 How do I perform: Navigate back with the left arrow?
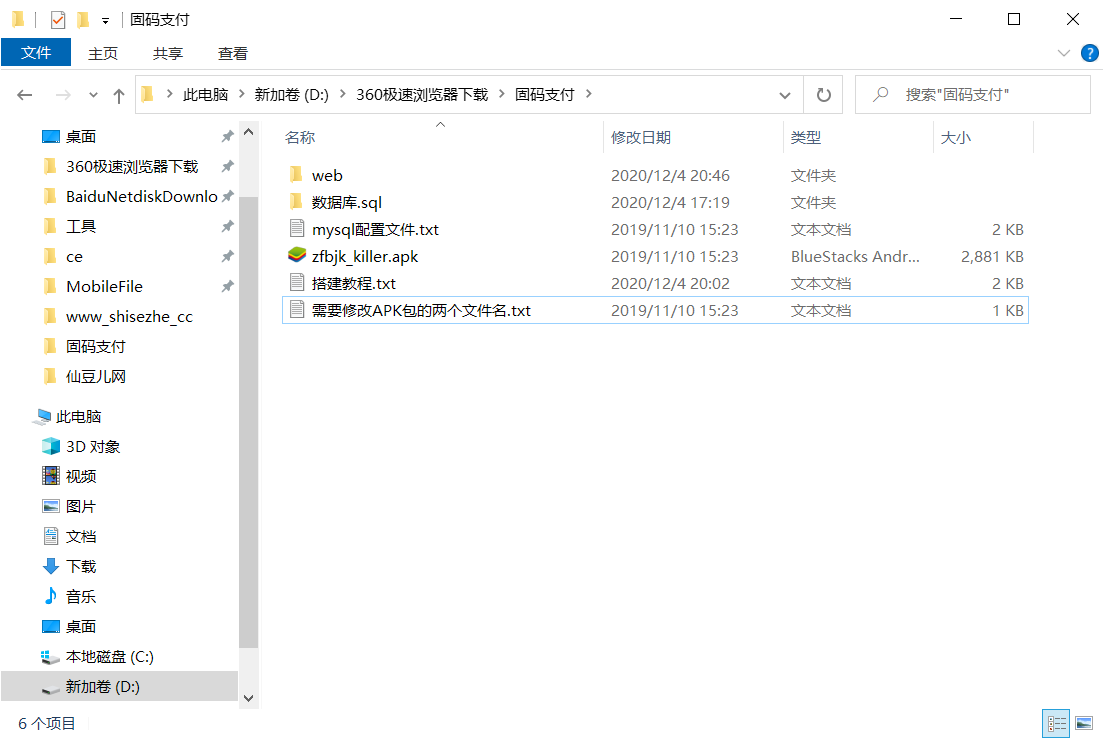click(x=25, y=95)
